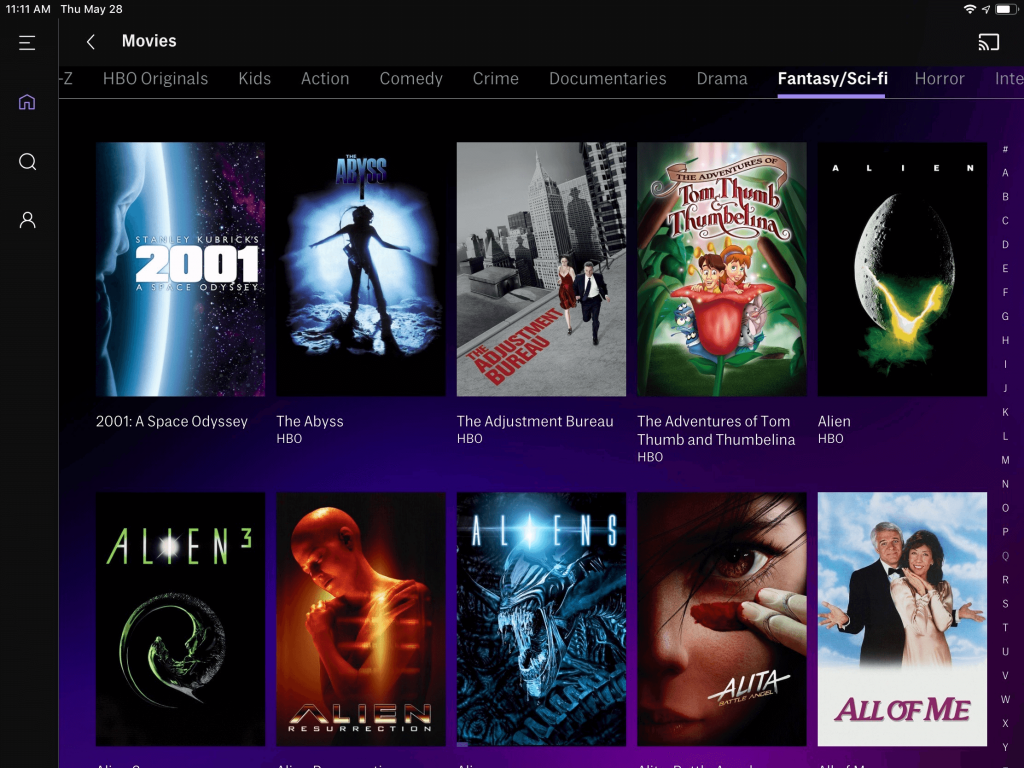Jump to letter K in index
This screenshot has width=1024, height=768.
coord(1005,412)
